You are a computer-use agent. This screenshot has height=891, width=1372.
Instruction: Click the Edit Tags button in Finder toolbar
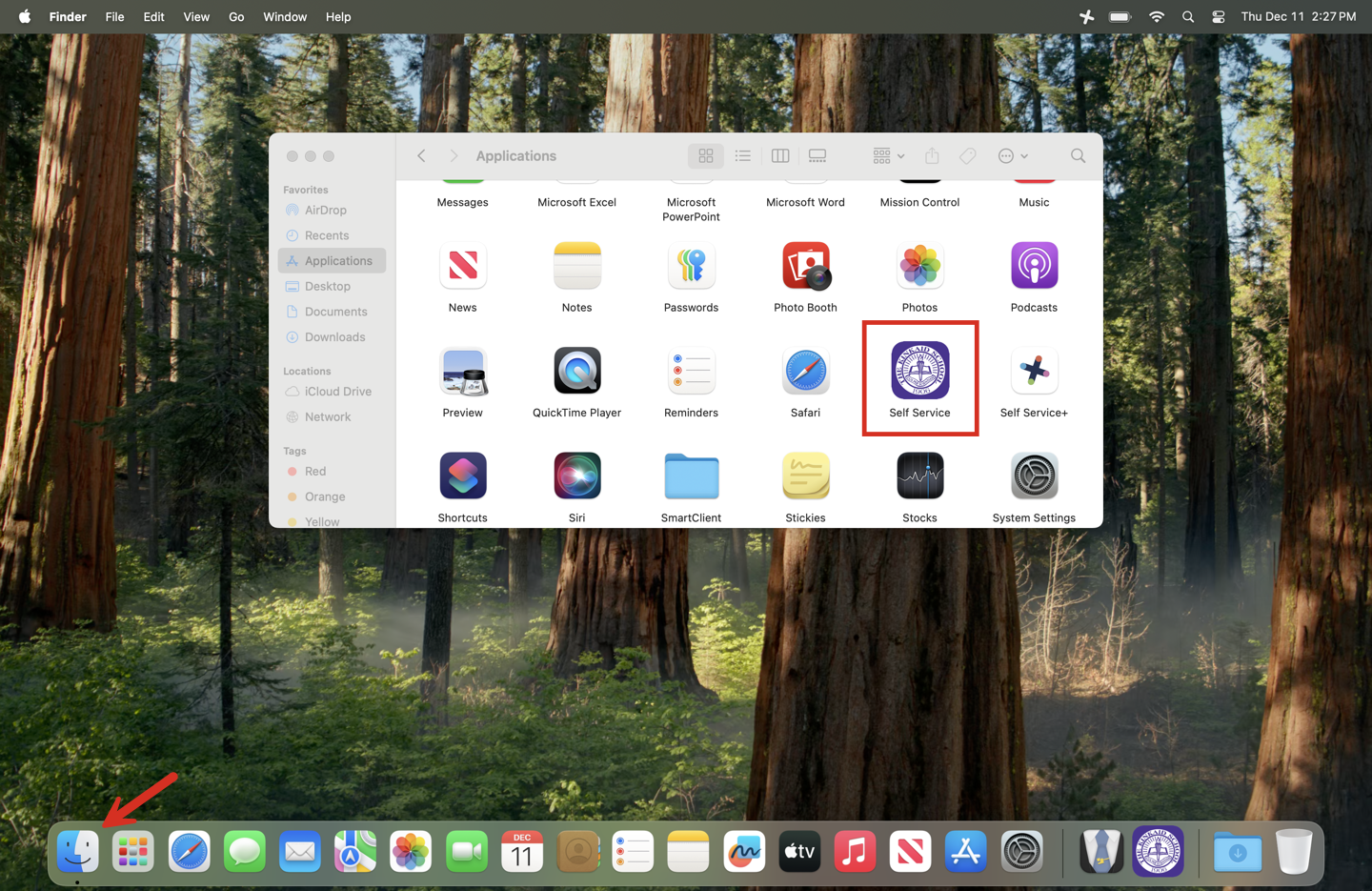968,156
